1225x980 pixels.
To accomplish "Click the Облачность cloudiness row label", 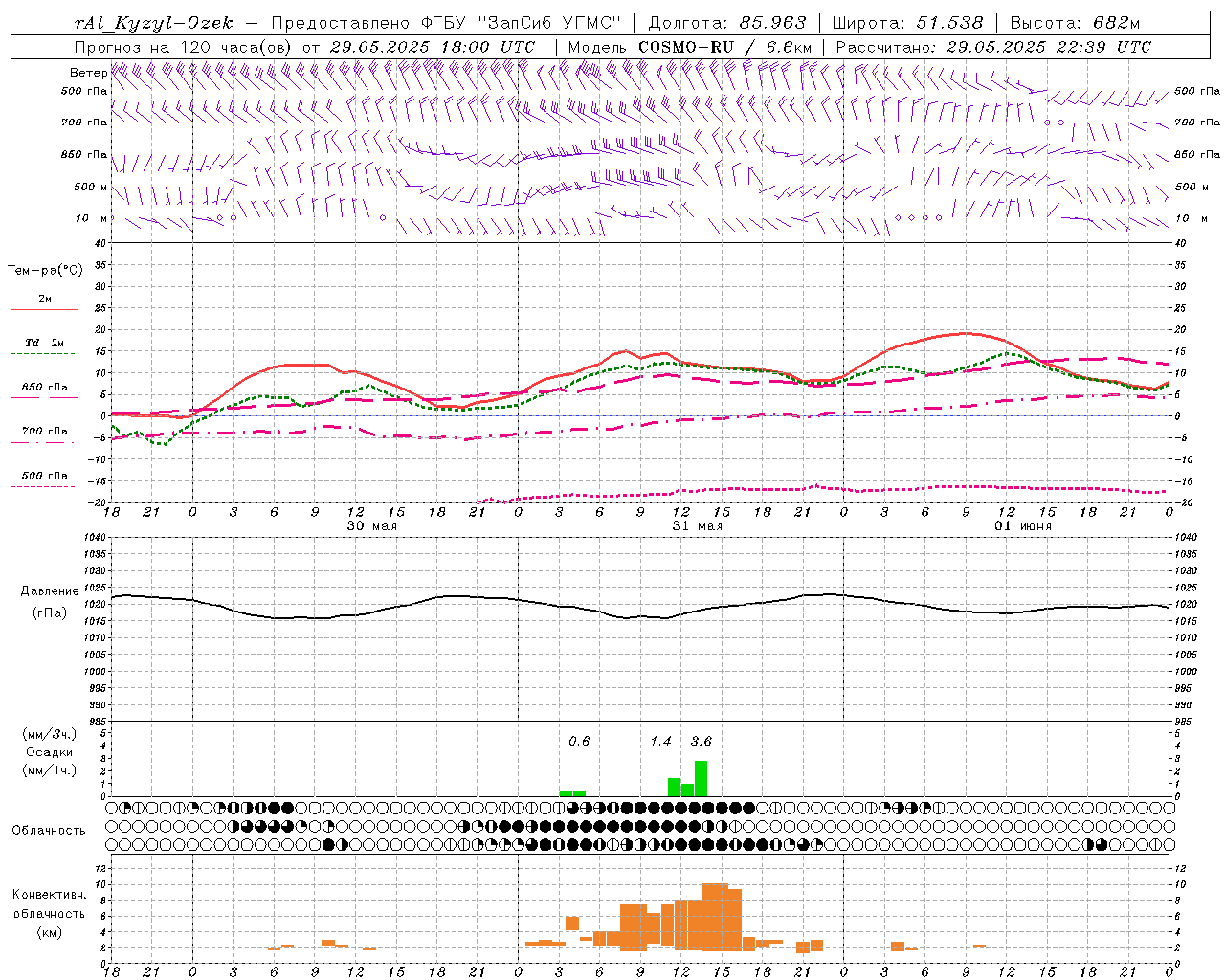I will click(x=49, y=830).
